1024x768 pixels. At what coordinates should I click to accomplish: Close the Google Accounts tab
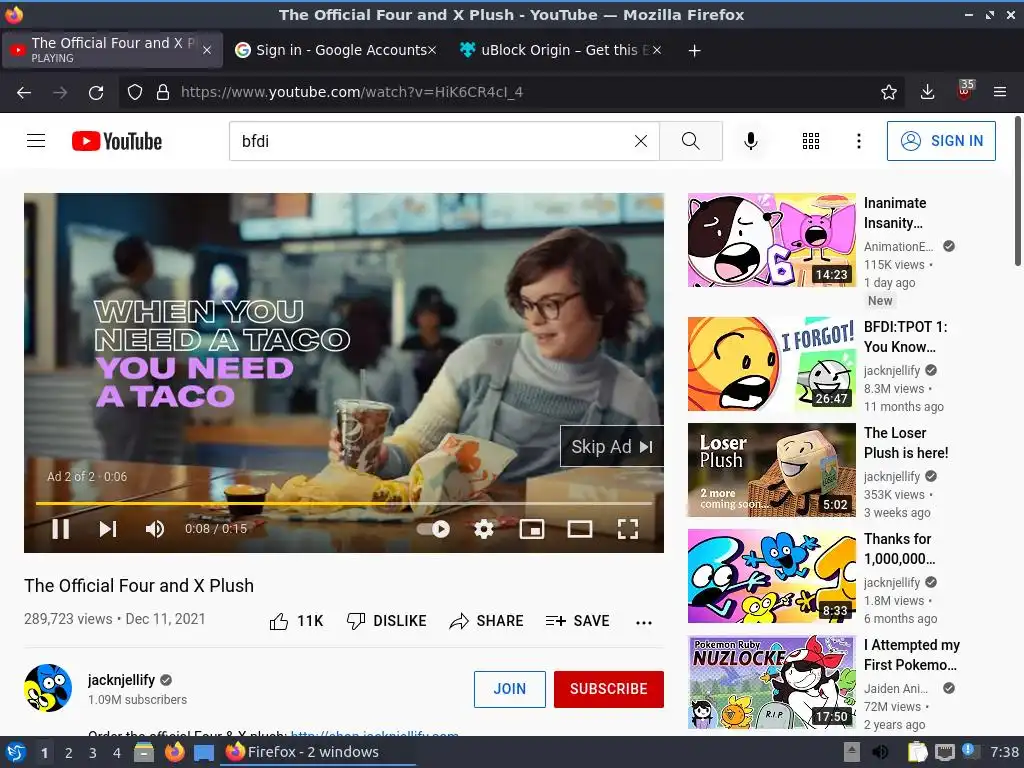tap(432, 50)
